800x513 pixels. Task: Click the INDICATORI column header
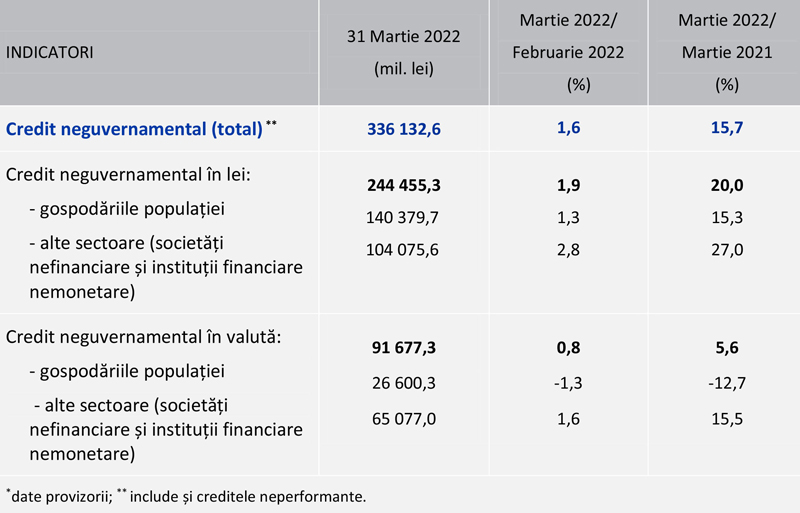50,52
